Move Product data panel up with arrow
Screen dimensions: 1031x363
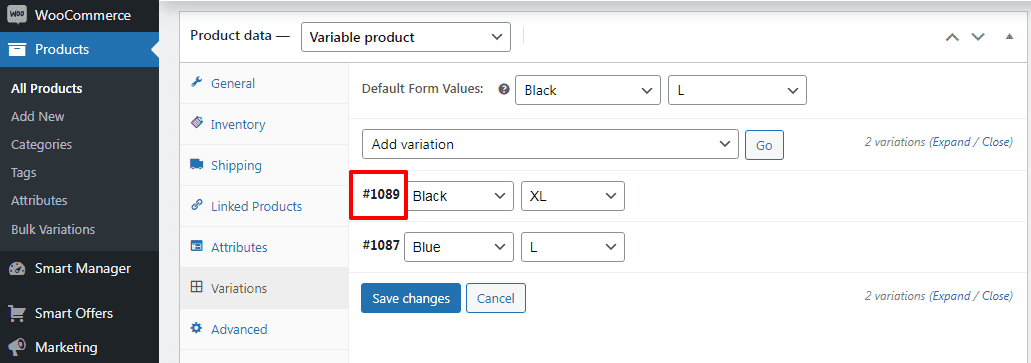(x=952, y=37)
